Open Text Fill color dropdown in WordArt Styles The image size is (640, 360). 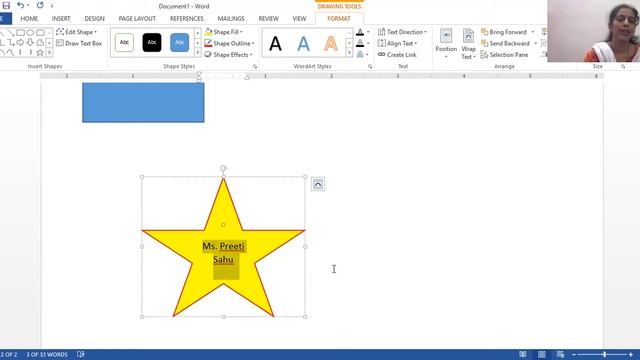(368, 32)
